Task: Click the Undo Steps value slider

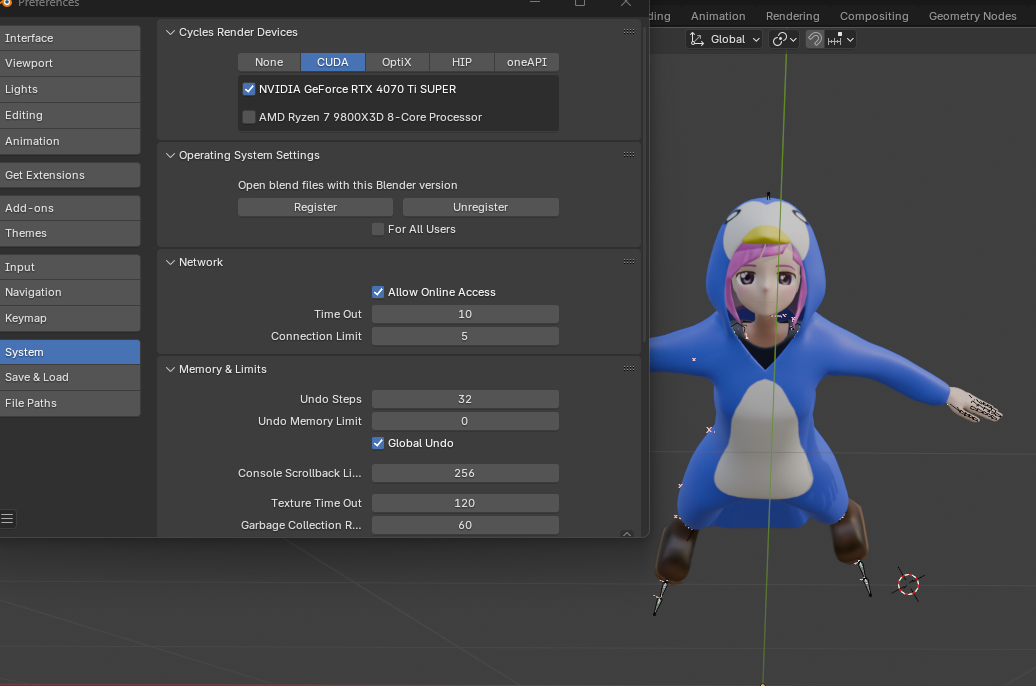Action: [465, 399]
